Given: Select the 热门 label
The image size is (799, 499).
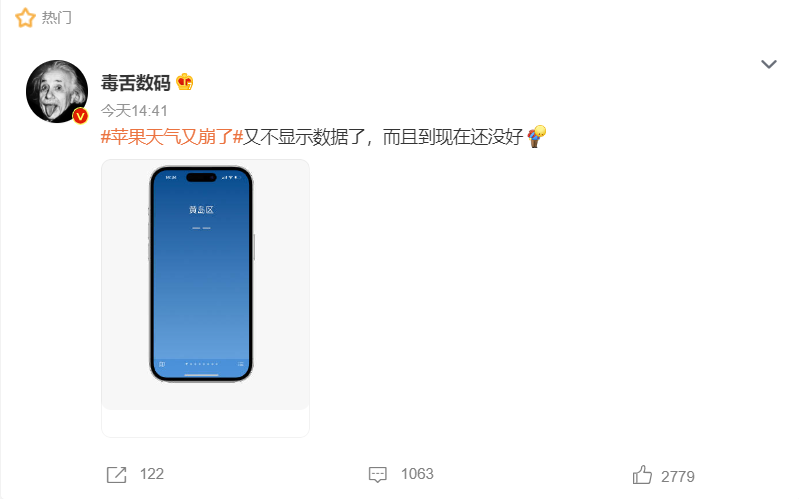Looking at the screenshot, I should click(57, 18).
